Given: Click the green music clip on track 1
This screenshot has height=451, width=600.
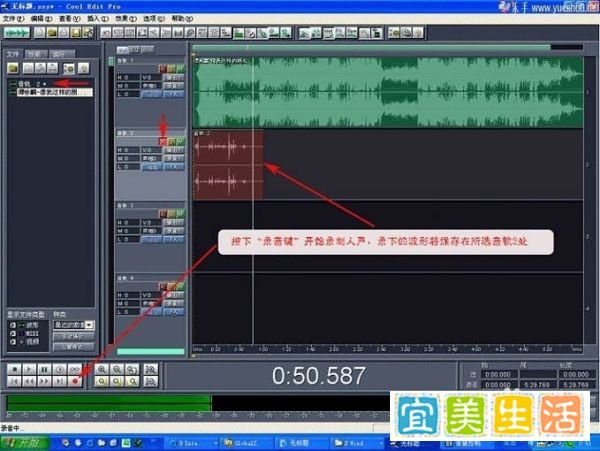Looking at the screenshot, I should click(388, 92).
